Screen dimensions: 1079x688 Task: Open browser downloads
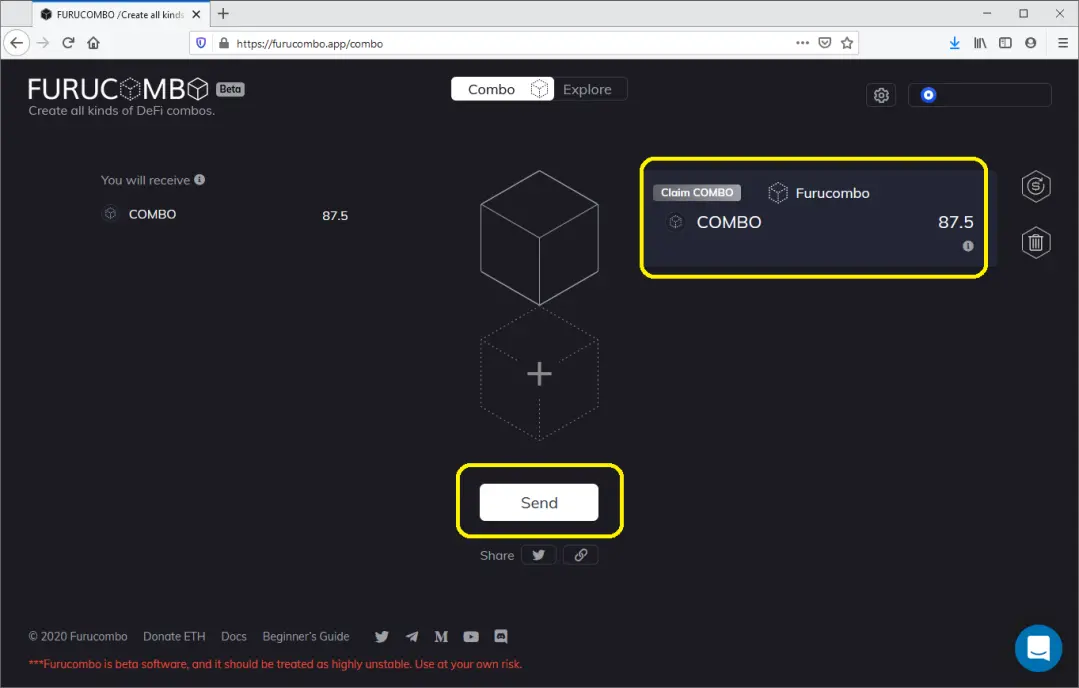click(x=954, y=43)
